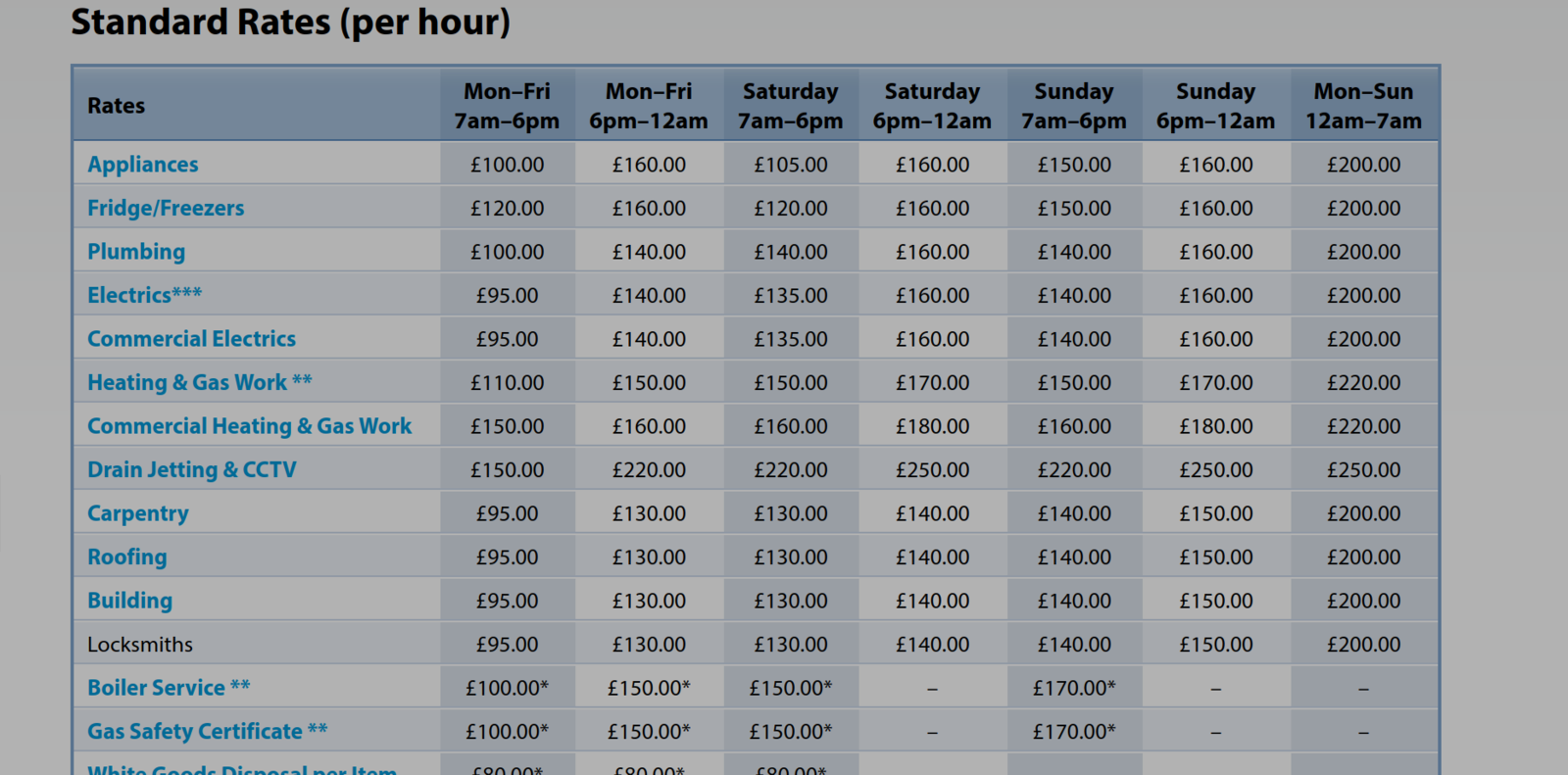Click the Sunday 7am–6pm Boiler Service price
Viewport: 1568px width, 775px height.
tap(1074, 688)
